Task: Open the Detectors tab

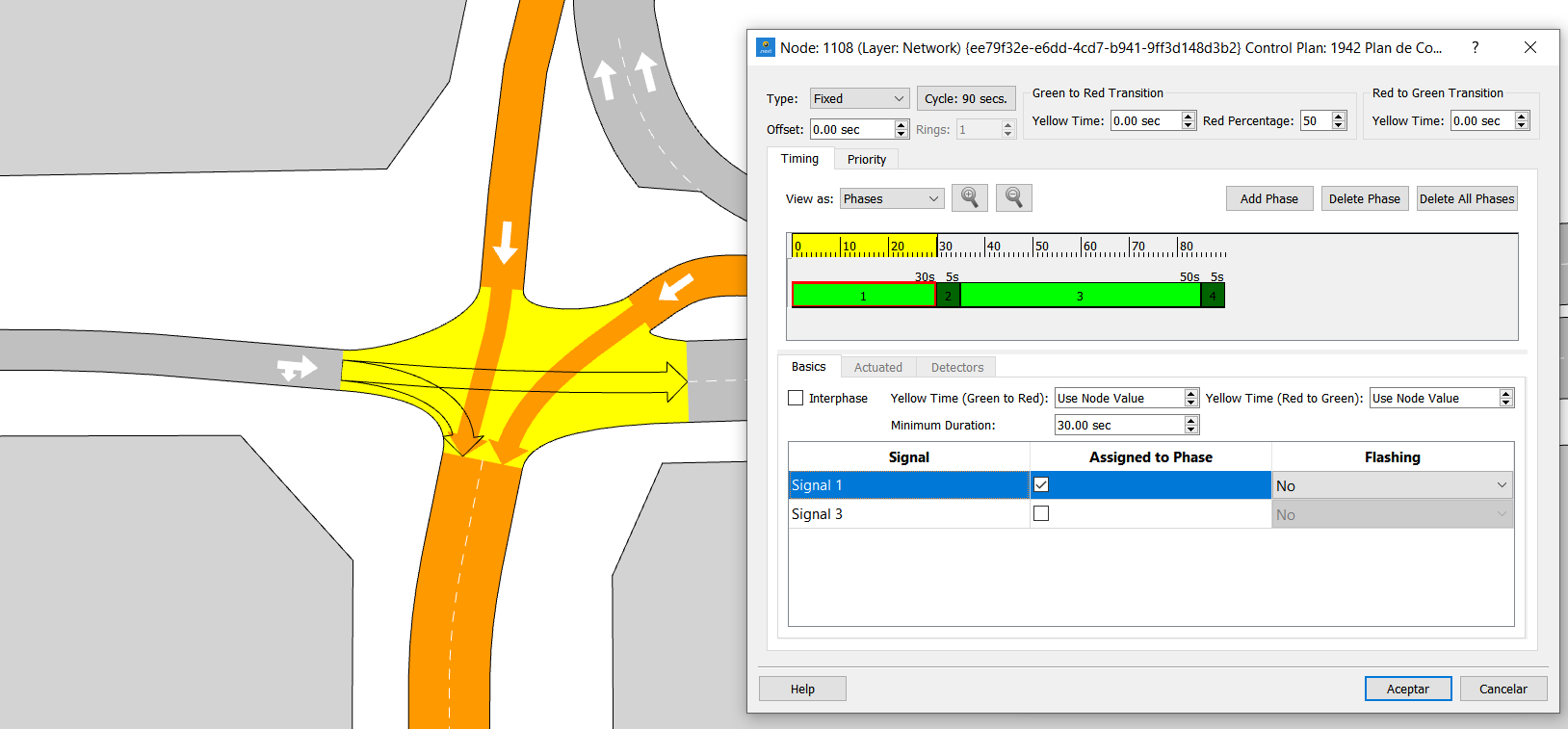Action: [x=956, y=367]
